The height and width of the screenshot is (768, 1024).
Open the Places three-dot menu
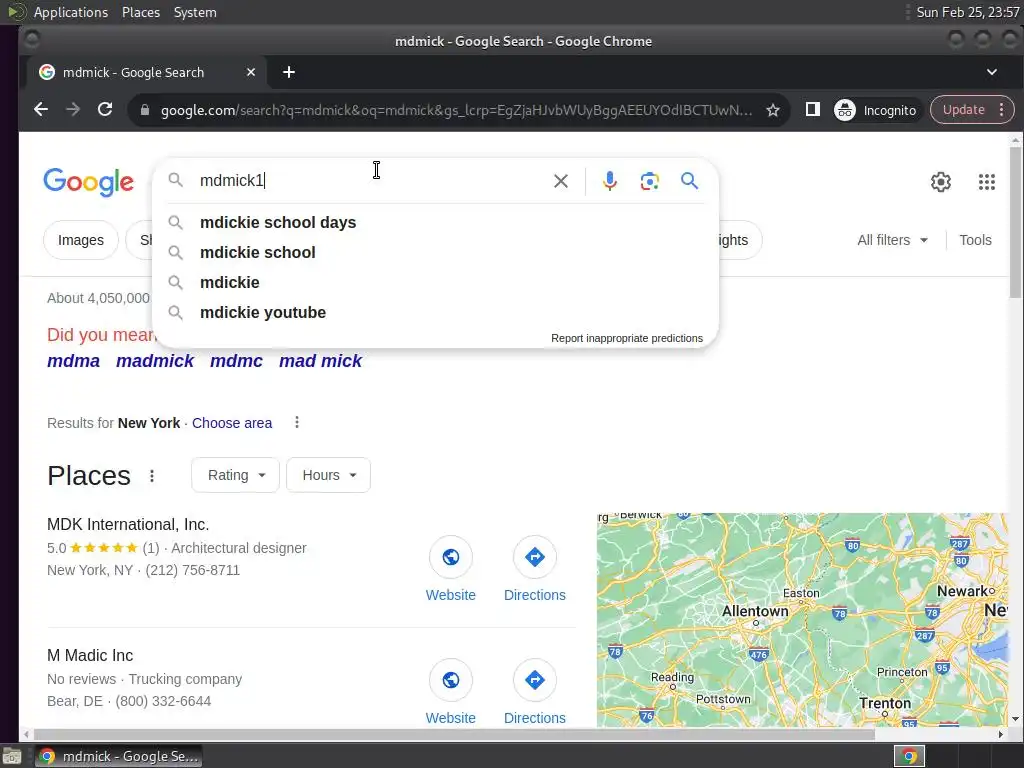pyautogui.click(x=152, y=476)
